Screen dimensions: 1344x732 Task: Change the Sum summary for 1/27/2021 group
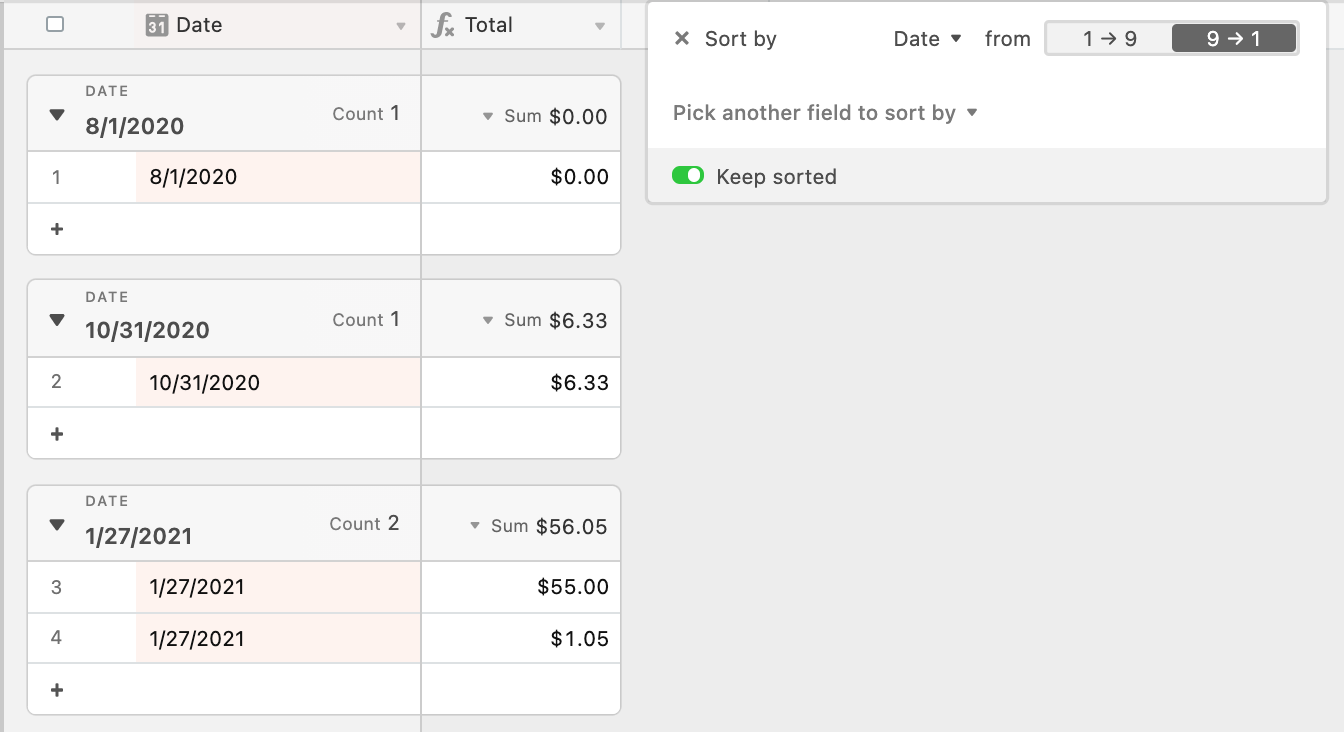[538, 526]
